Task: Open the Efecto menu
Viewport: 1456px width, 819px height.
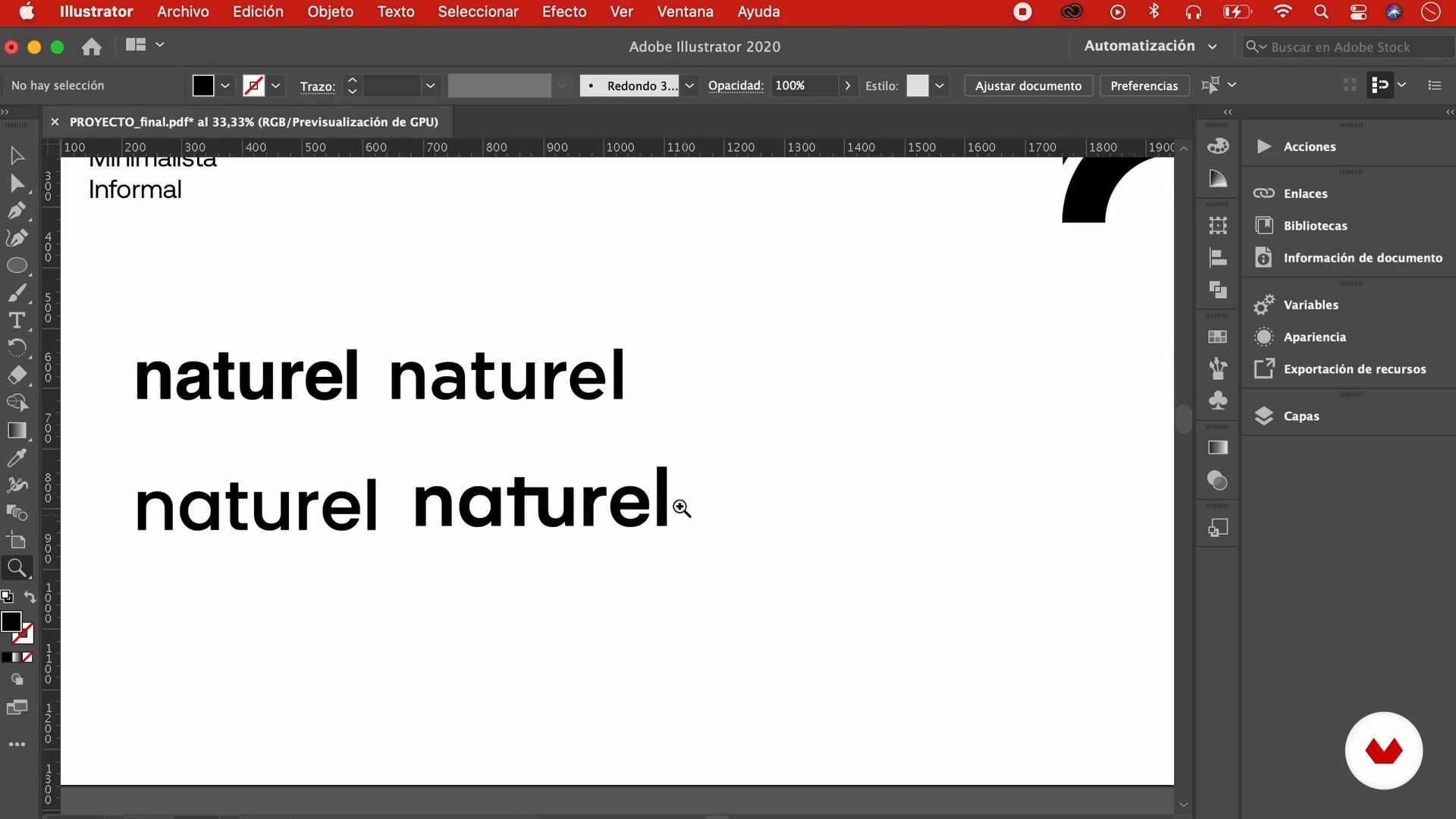Action: click(564, 11)
